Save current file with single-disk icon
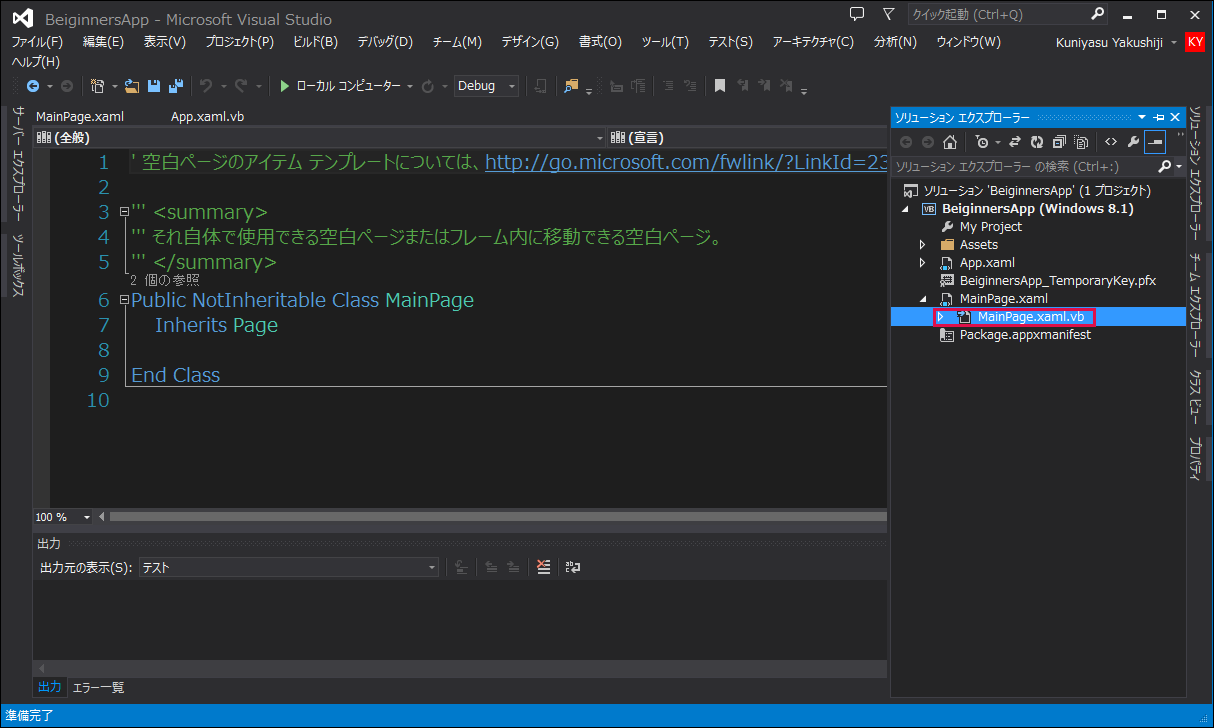The image size is (1214, 728). [154, 86]
